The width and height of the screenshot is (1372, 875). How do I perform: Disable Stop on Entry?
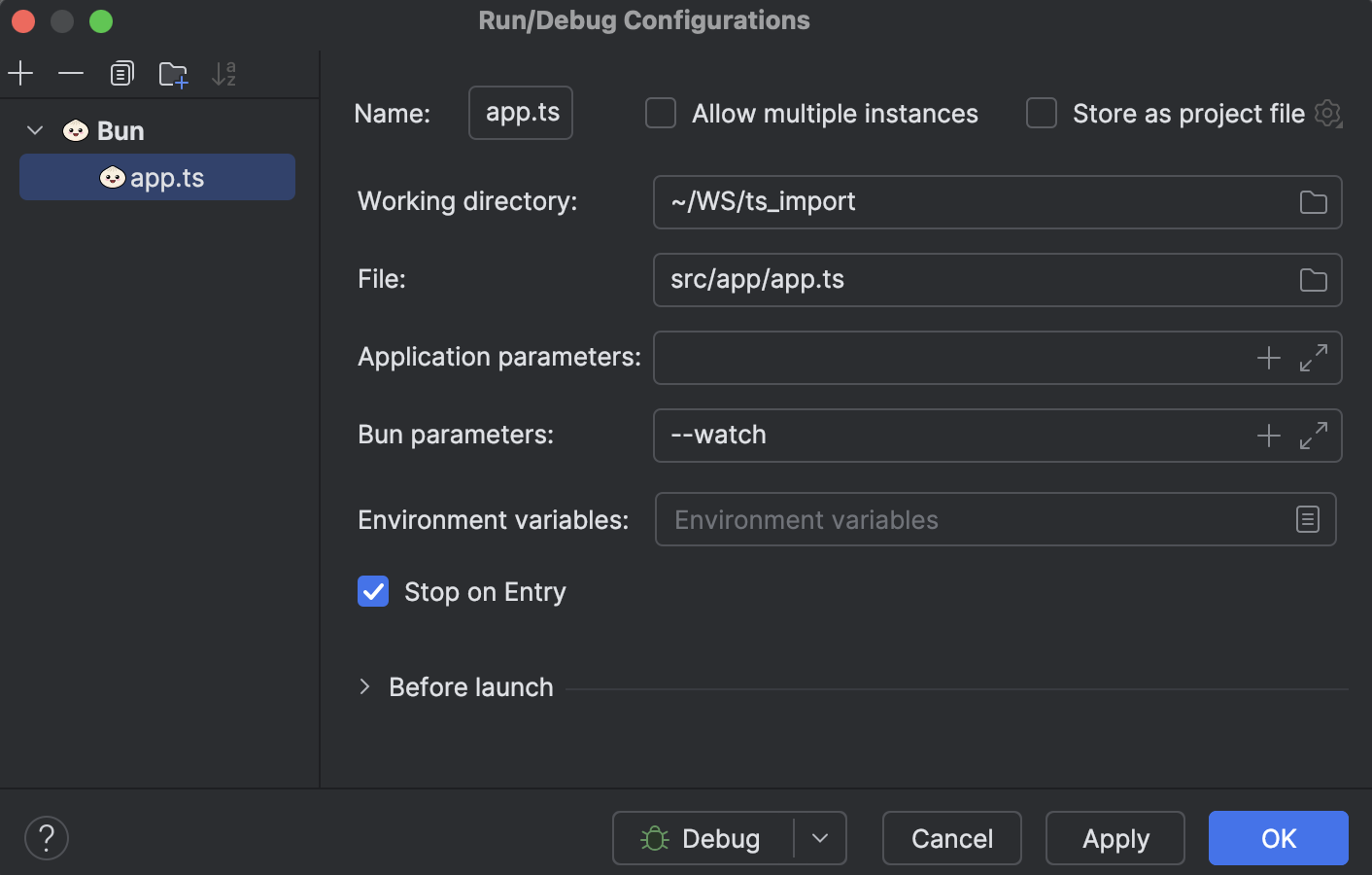pos(373,591)
